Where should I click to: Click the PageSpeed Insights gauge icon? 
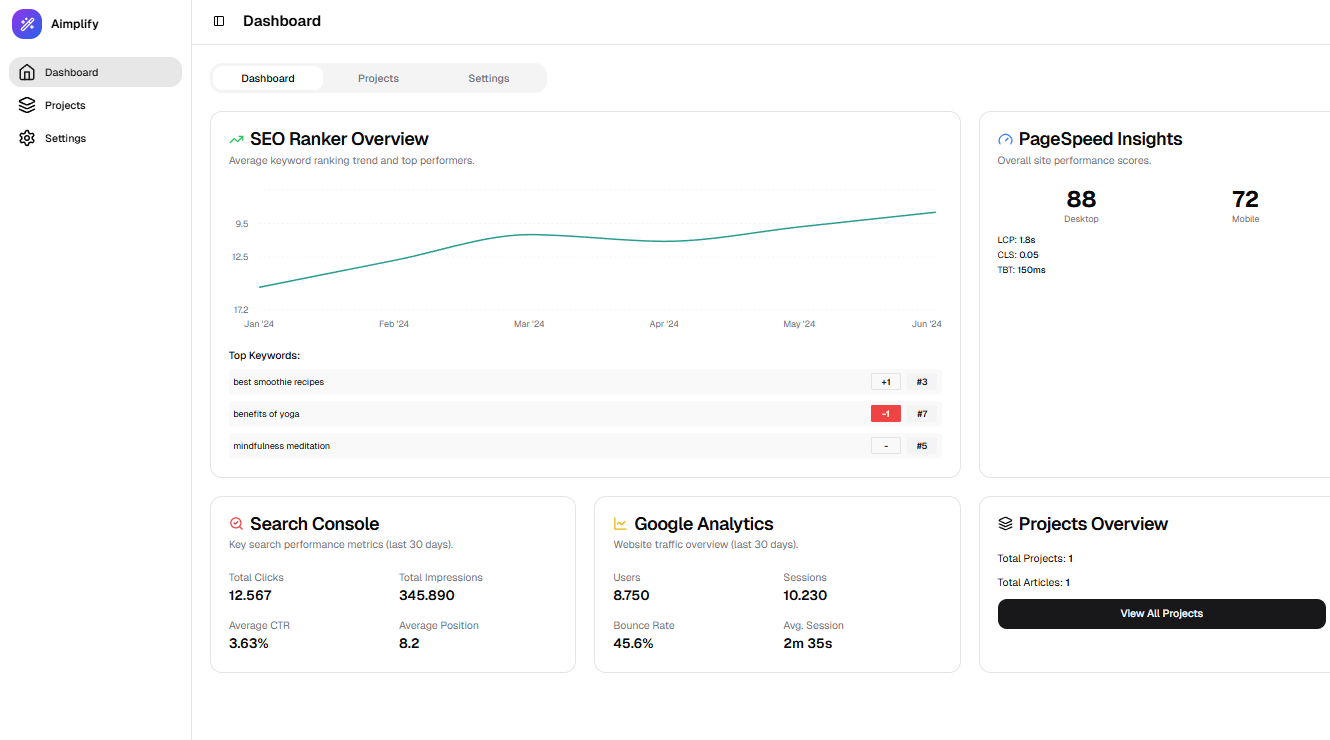pyautogui.click(x=1005, y=140)
